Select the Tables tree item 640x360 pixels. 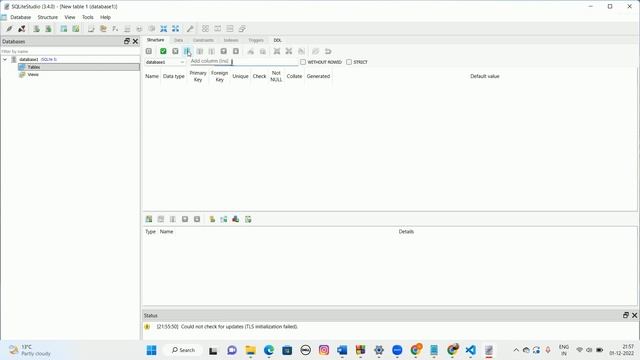click(34, 67)
